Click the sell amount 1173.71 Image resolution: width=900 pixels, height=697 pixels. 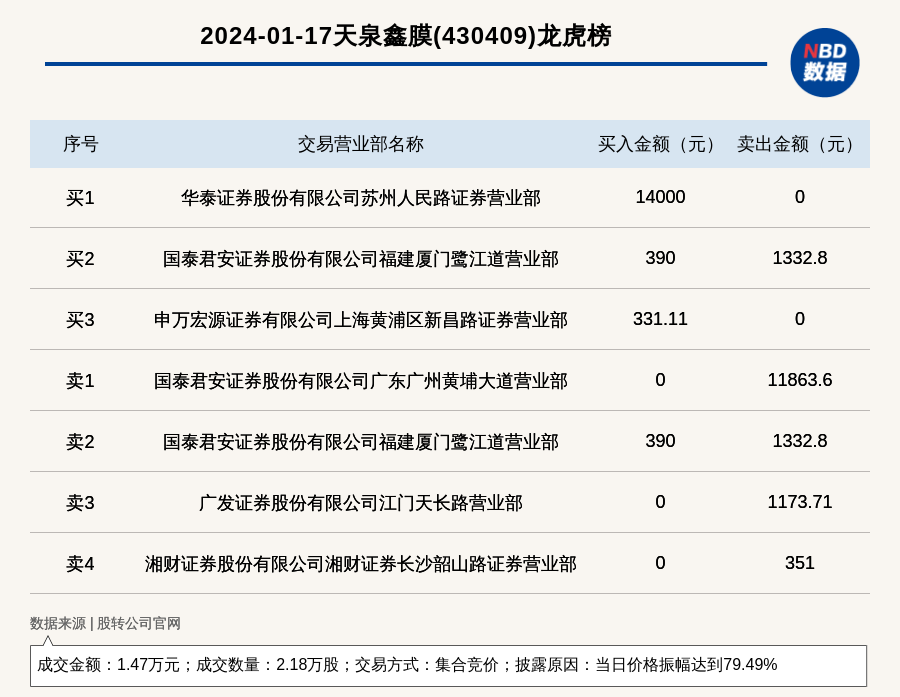800,502
